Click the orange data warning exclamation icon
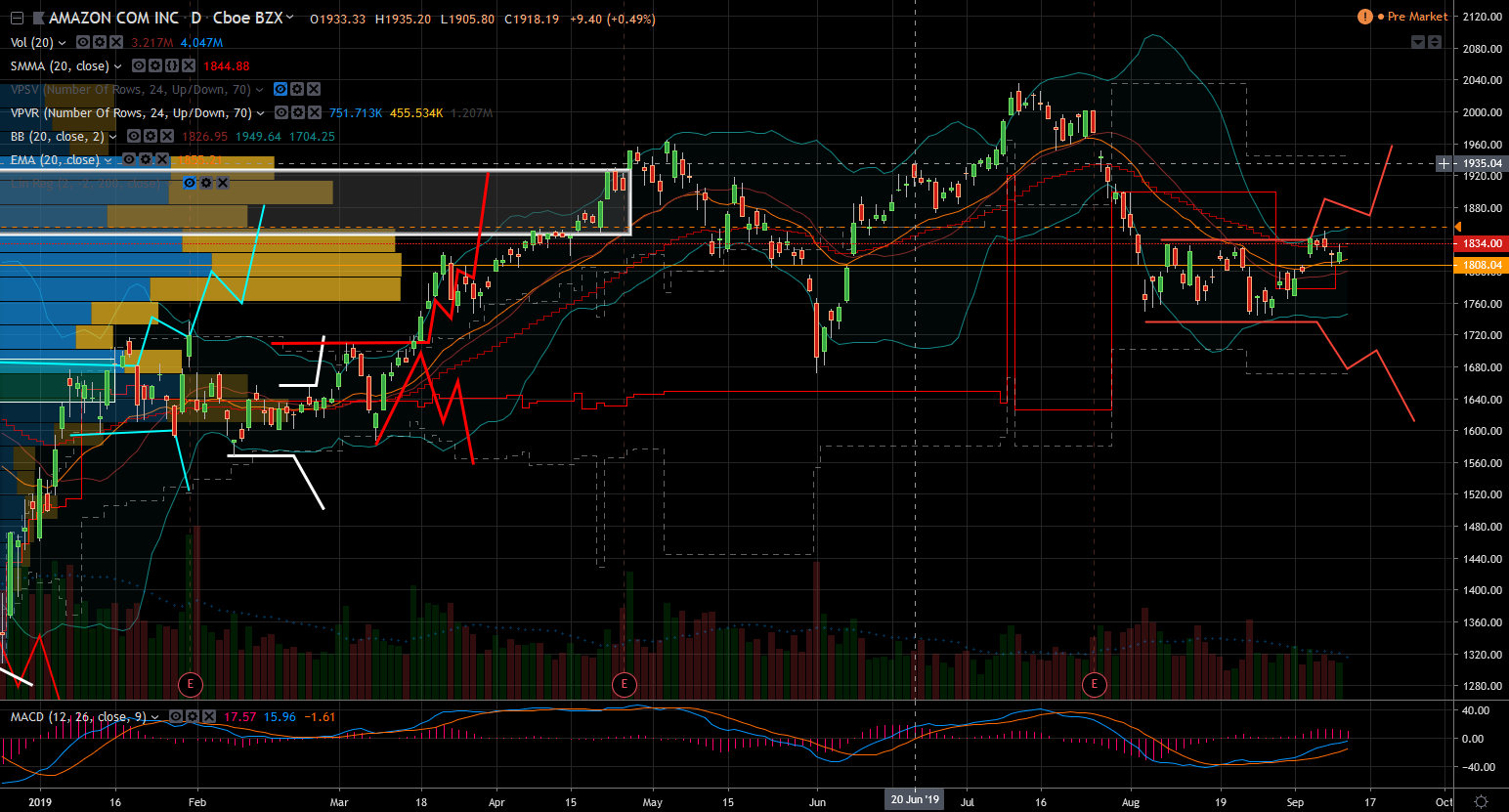 tap(1365, 17)
